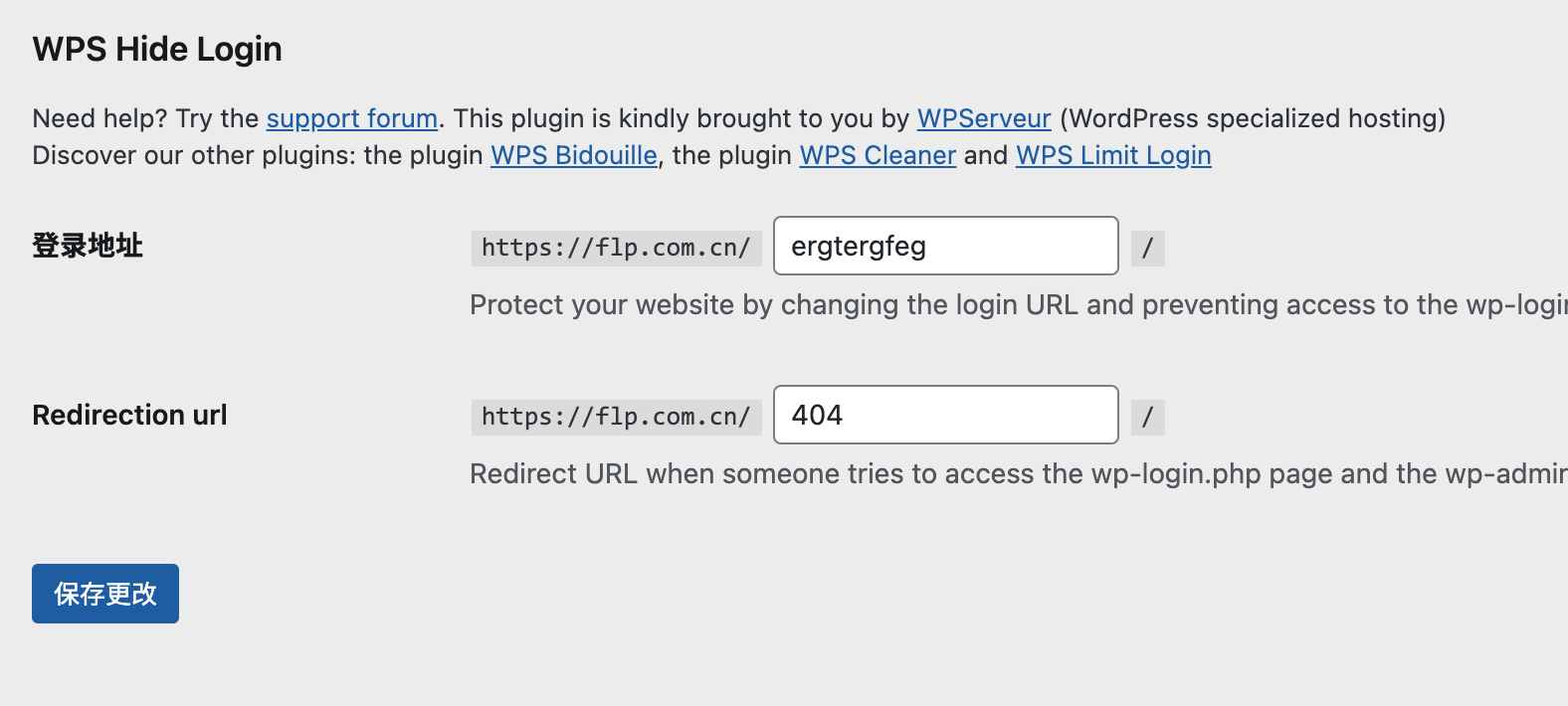Select the 404 text in the redirection field
This screenshot has height=706, width=1568.
pyautogui.click(x=816, y=415)
